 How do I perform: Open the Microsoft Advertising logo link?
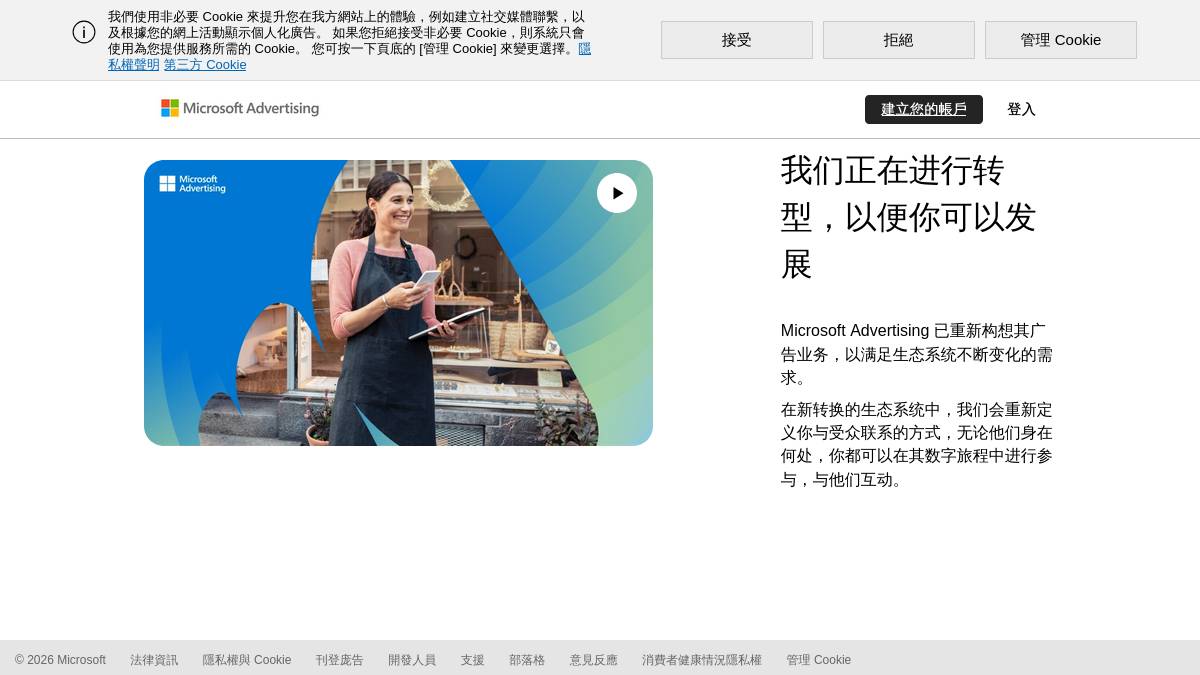click(x=240, y=108)
